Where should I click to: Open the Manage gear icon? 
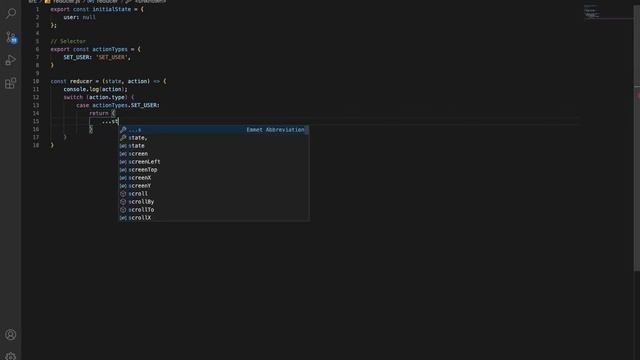(x=11, y=356)
